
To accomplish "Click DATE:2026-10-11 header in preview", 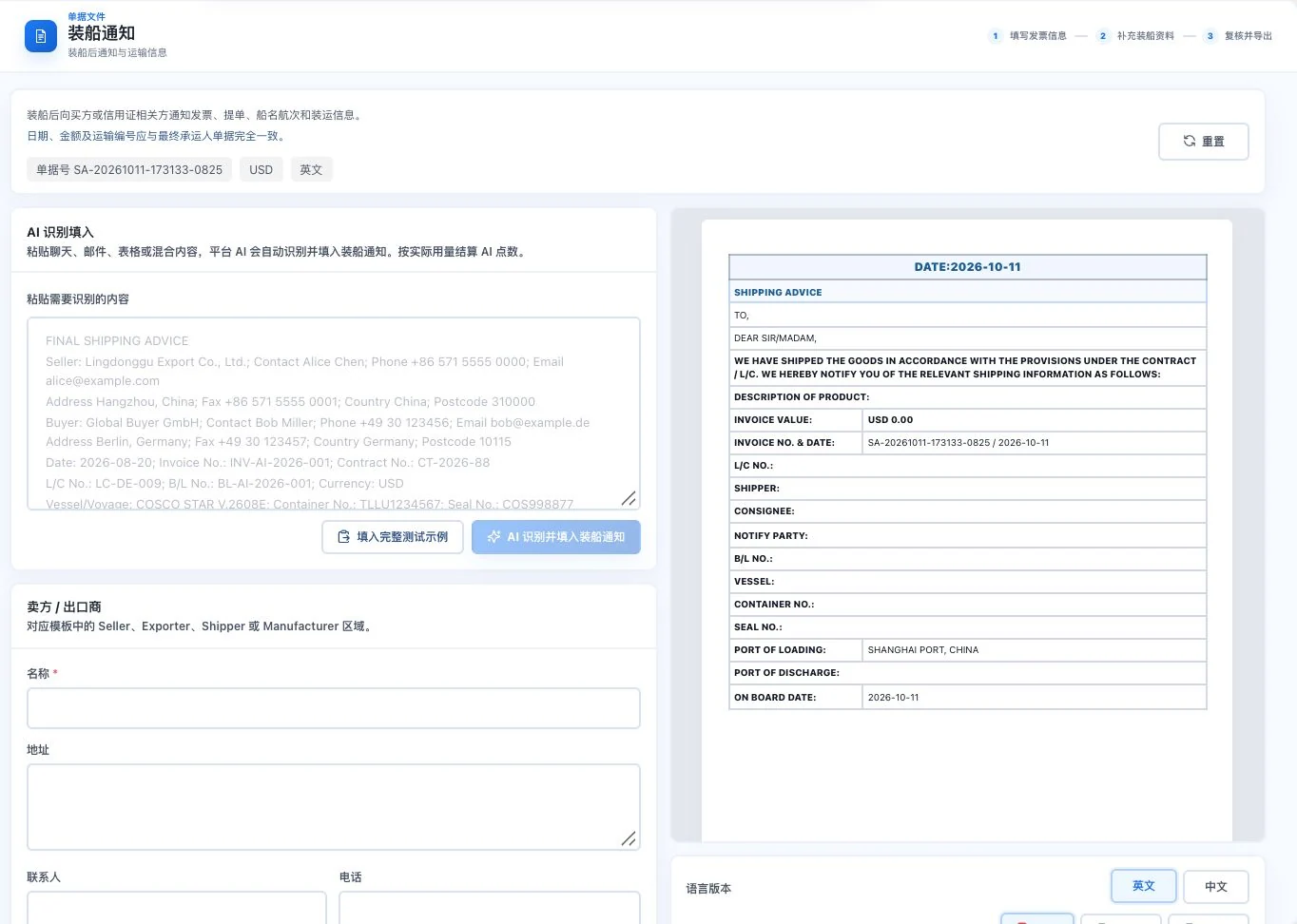I will point(968,267).
